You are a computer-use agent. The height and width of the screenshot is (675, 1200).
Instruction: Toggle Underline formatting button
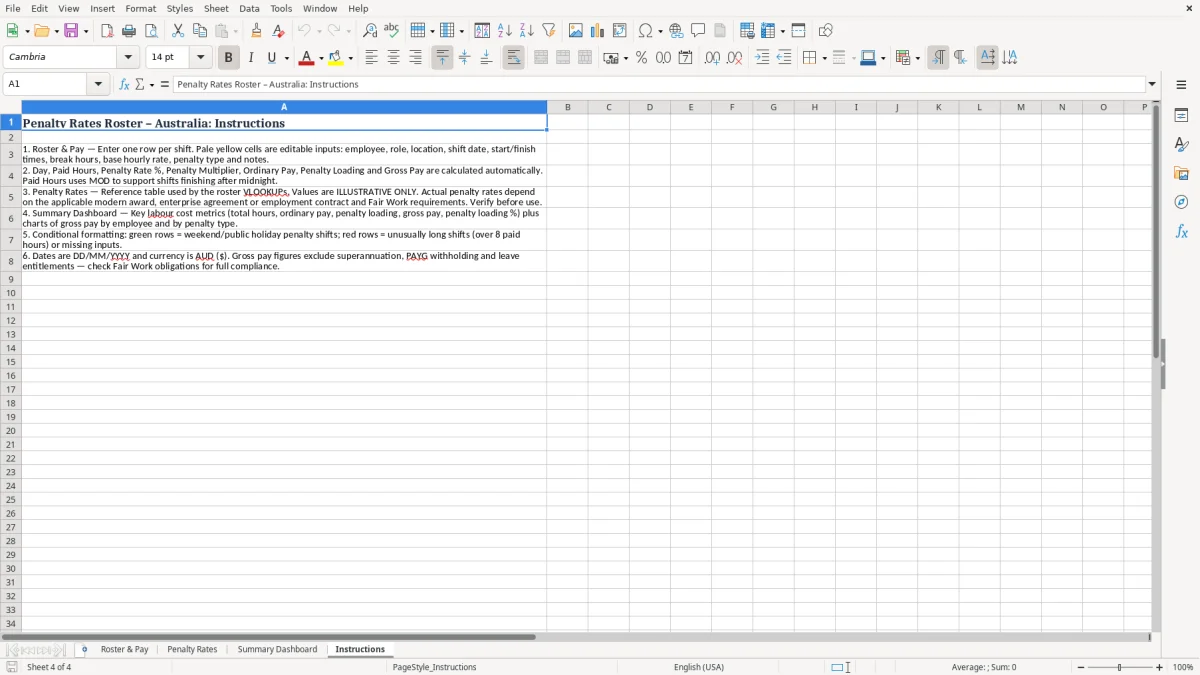[271, 58]
